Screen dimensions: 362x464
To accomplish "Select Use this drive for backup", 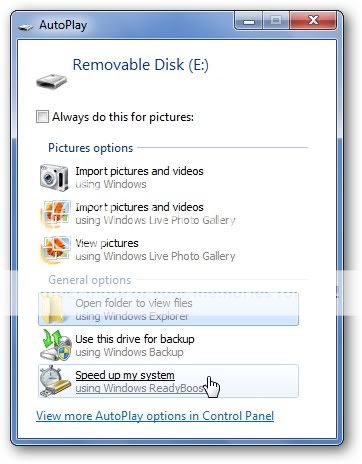I will (169, 345).
